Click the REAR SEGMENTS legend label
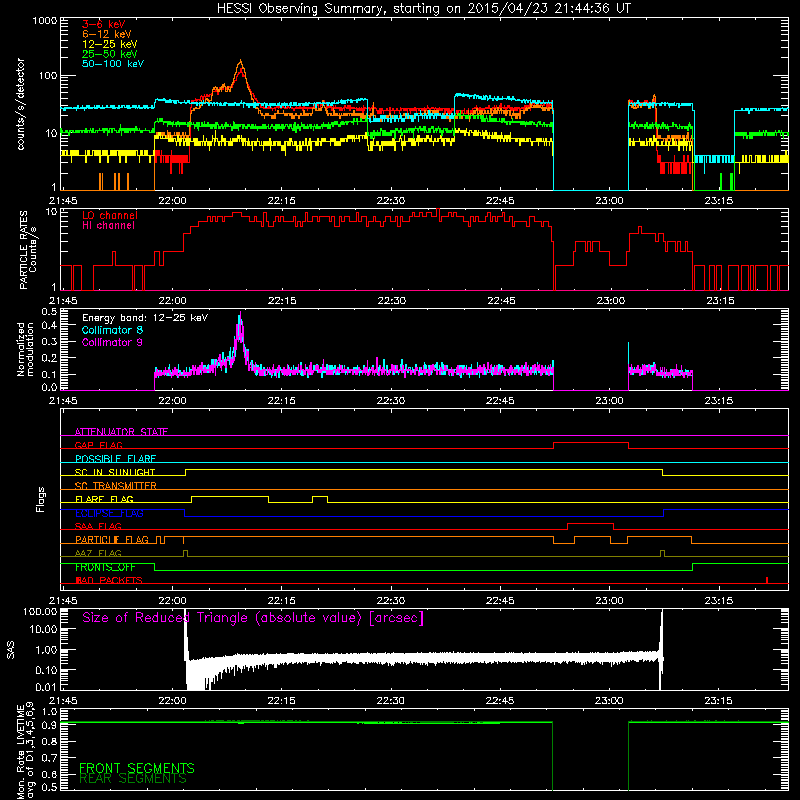800x800 pixels. coord(133,779)
